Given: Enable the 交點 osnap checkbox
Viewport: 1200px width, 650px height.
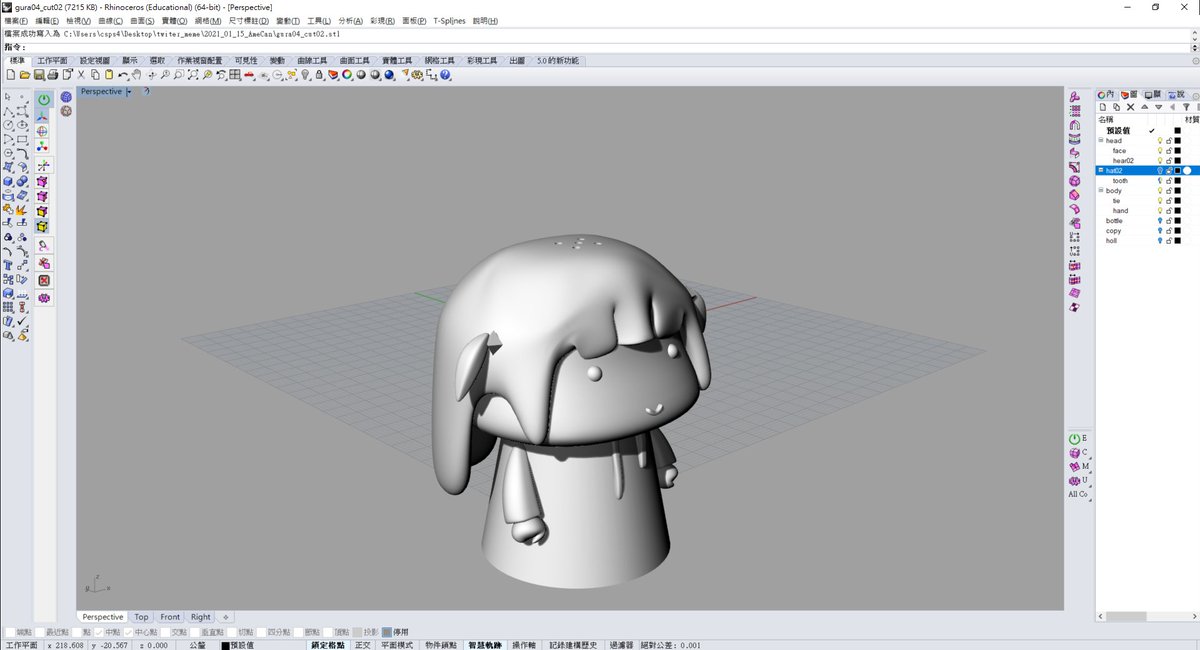Looking at the screenshot, I should (x=166, y=632).
